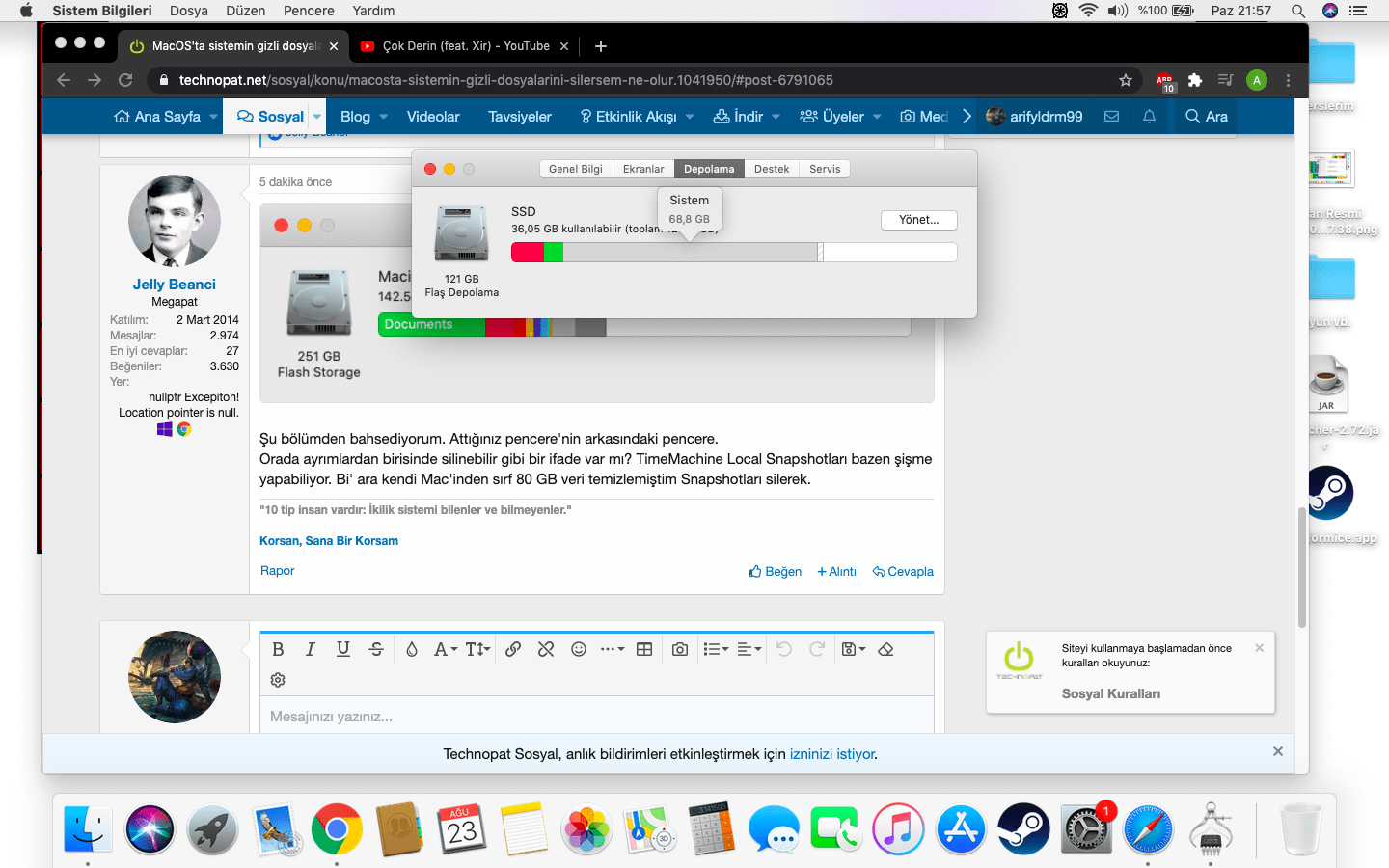
Task: Open System Preferences in the Dock
Action: [x=1086, y=828]
